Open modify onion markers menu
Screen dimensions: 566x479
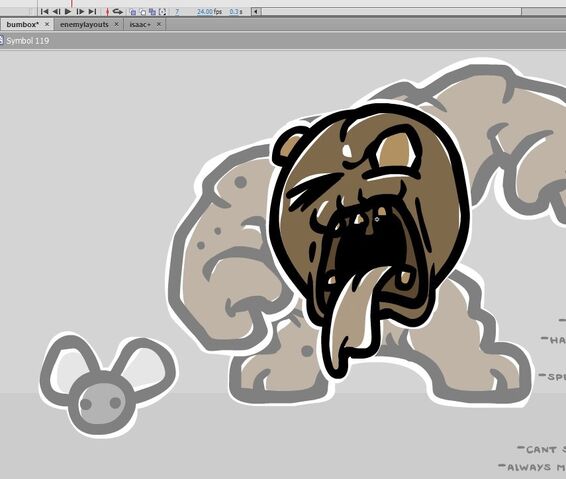coord(162,12)
